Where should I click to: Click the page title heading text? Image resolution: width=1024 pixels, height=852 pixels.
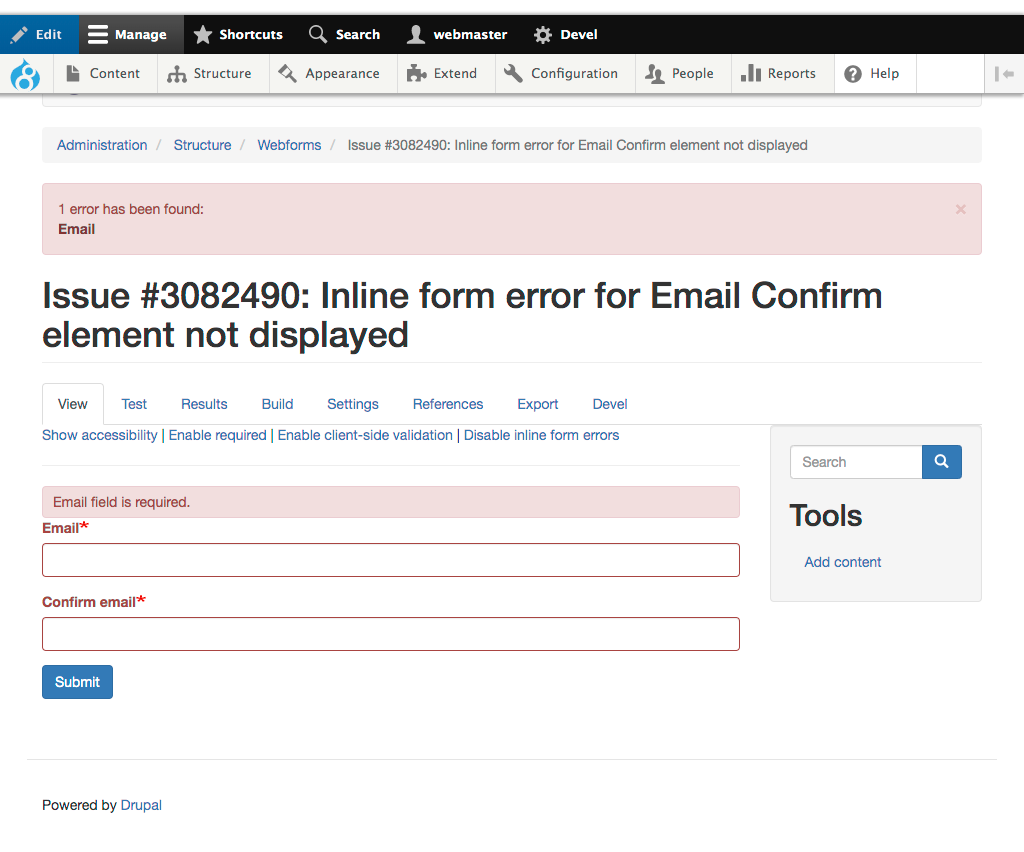click(x=462, y=315)
